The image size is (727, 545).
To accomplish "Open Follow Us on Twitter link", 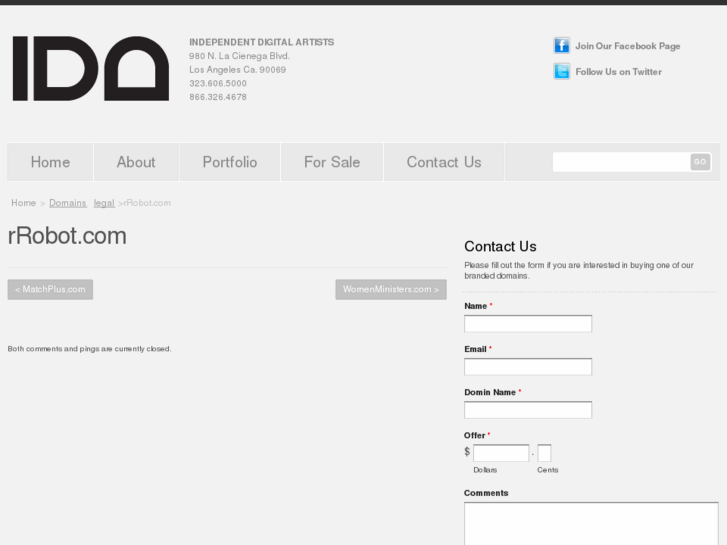I will point(618,72).
